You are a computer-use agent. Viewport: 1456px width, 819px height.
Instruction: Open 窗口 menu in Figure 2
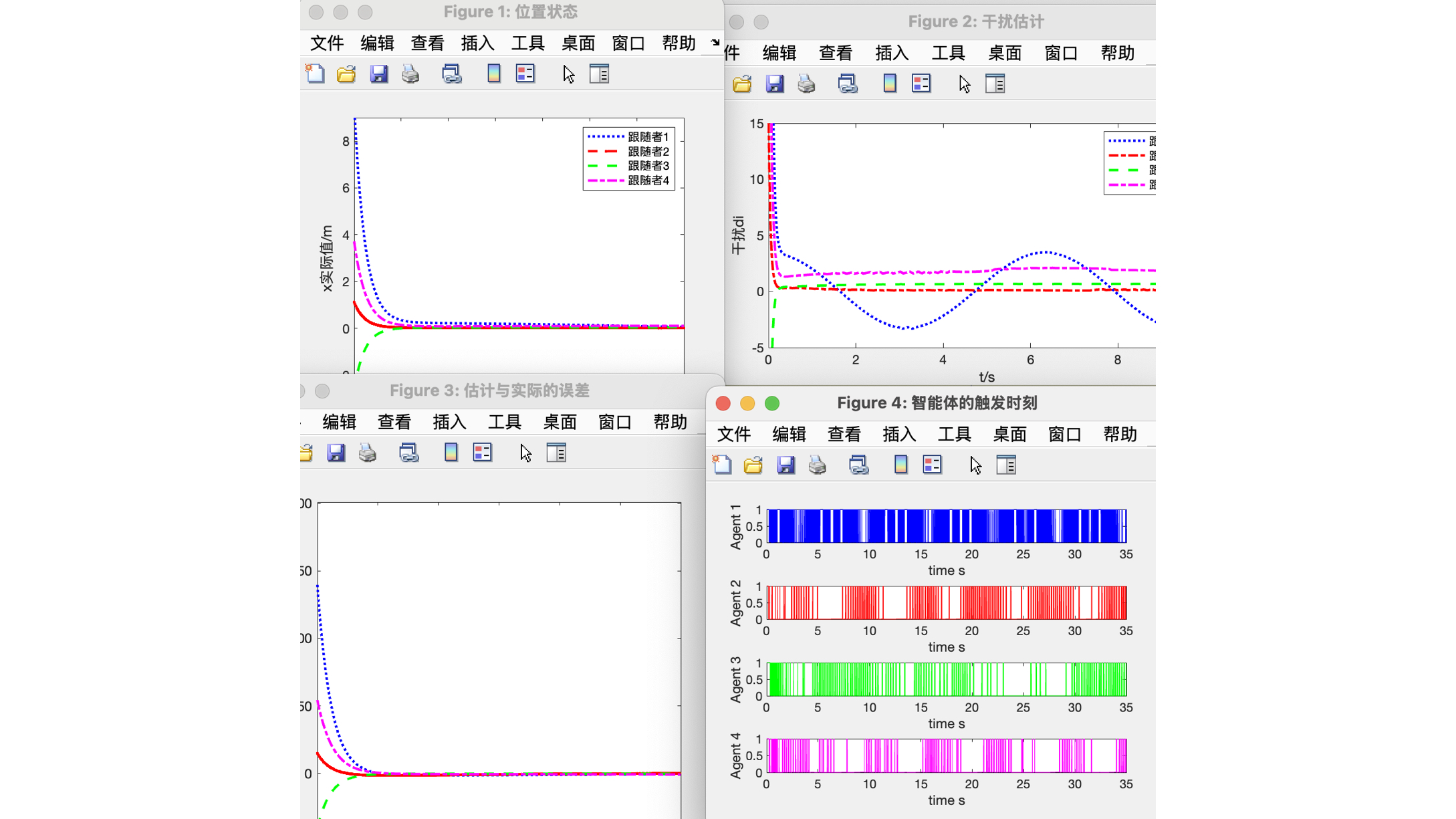1061,53
